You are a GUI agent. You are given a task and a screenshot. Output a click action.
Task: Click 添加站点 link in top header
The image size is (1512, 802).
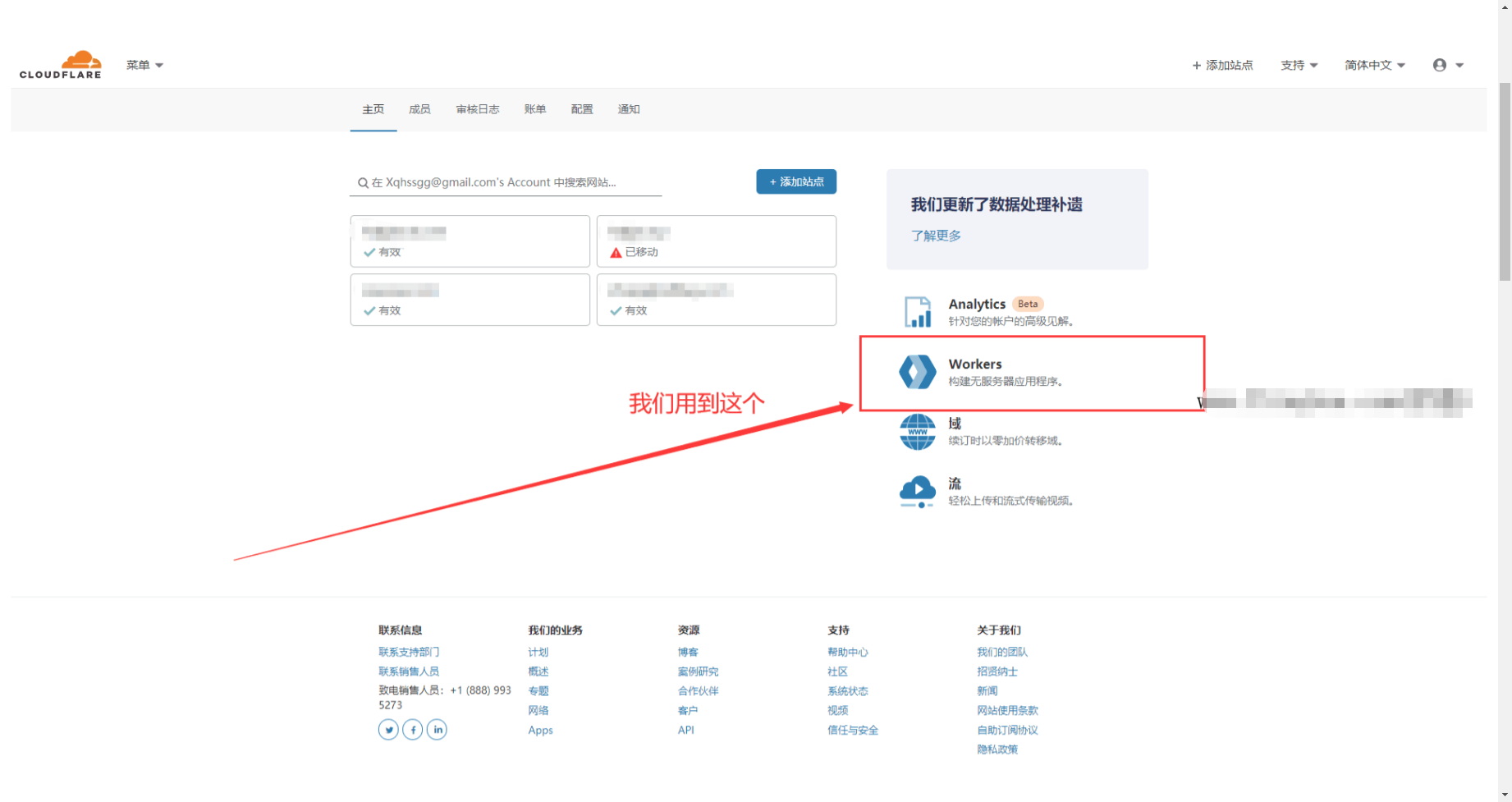[x=1222, y=65]
